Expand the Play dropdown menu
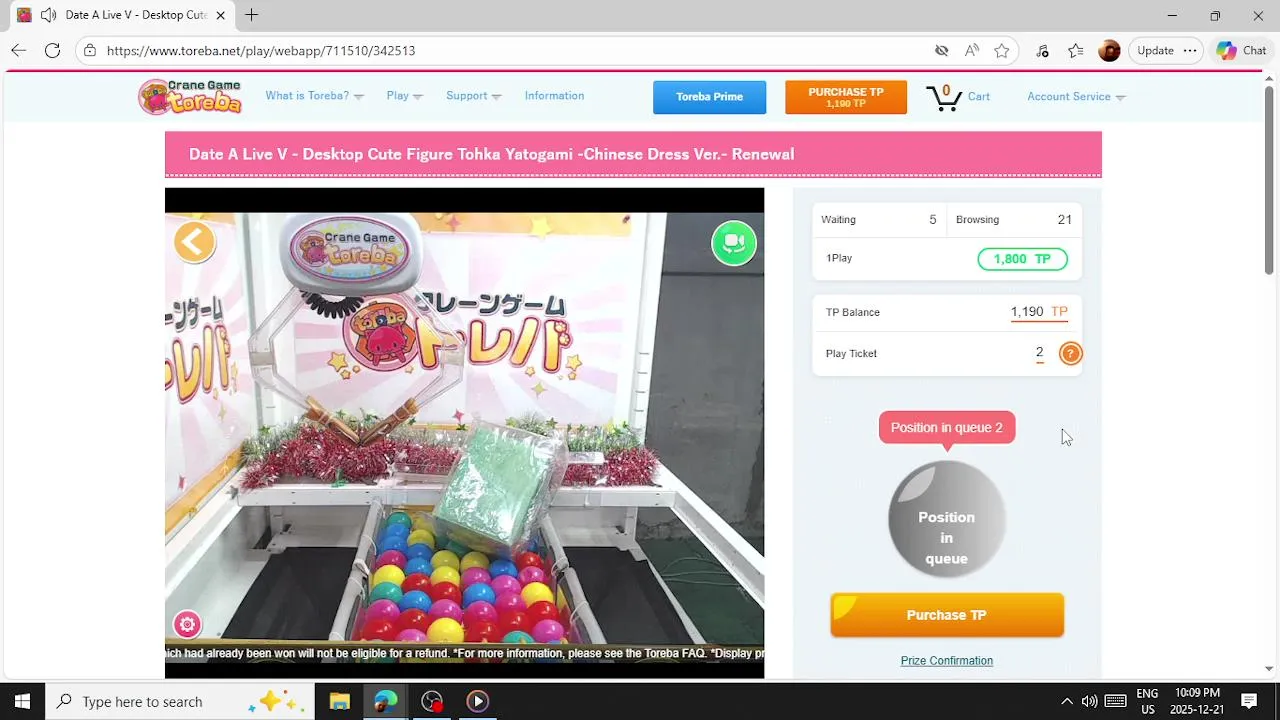Image resolution: width=1280 pixels, height=720 pixels. tap(404, 96)
